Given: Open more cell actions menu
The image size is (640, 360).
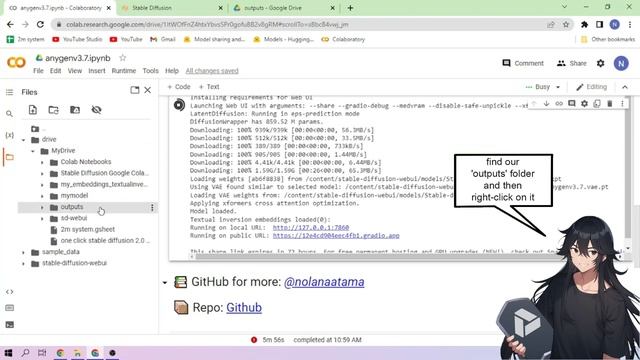Looking at the screenshot, I should point(622,104).
